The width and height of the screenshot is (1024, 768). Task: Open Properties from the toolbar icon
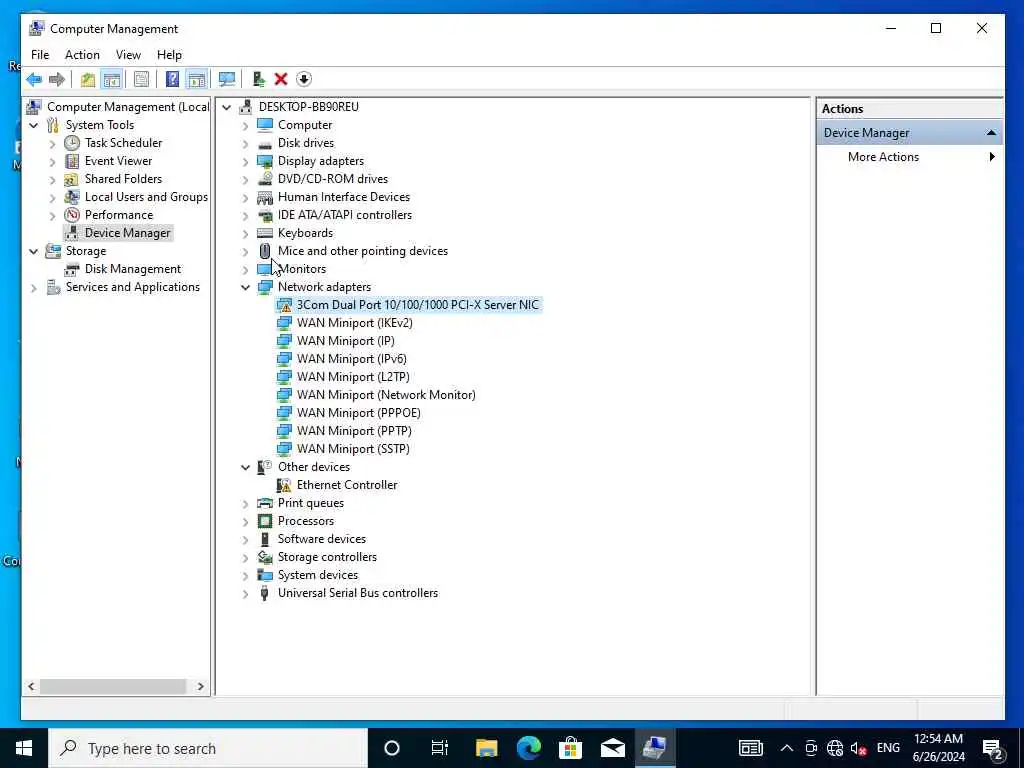(141, 80)
